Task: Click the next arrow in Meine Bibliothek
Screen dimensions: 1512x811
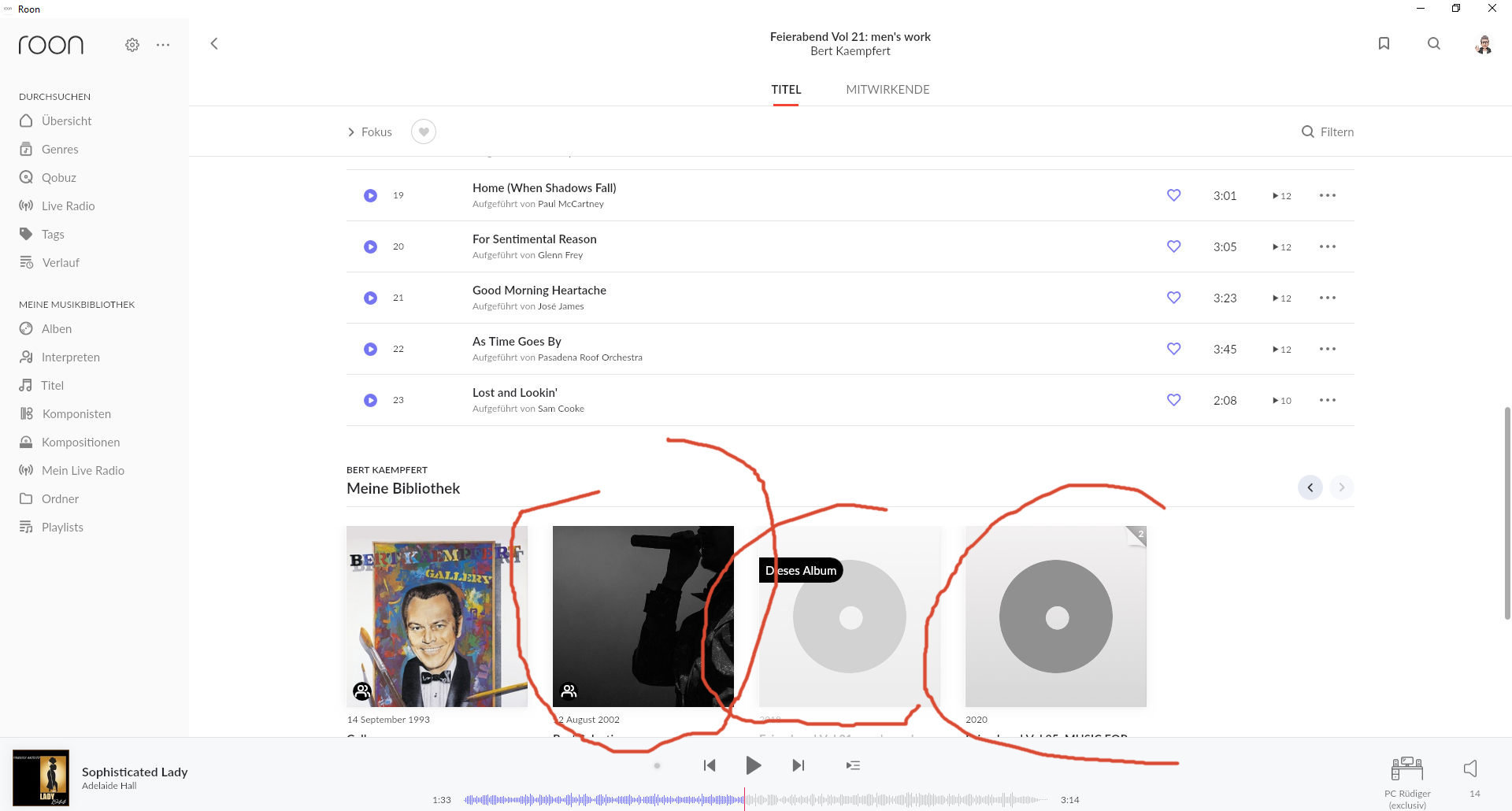Action: pos(1342,487)
